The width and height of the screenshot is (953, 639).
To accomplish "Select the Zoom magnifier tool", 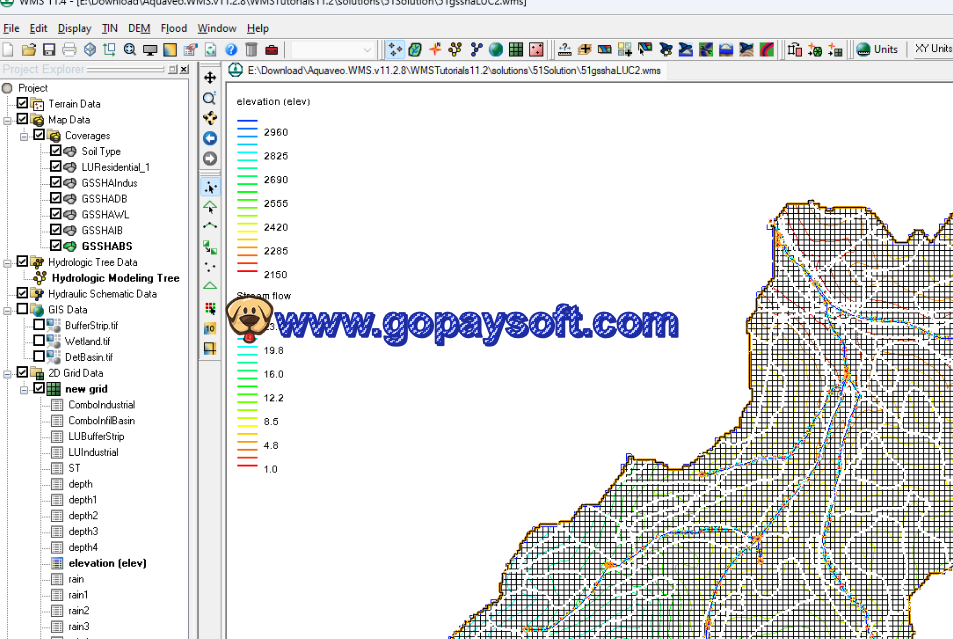I will (x=210, y=98).
